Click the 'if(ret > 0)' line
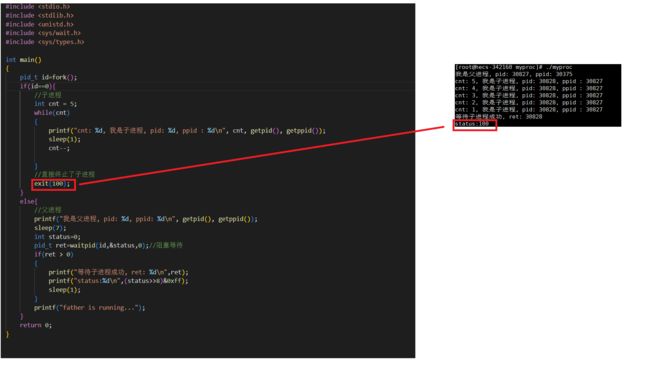The width and height of the screenshot is (650, 366). (53, 255)
